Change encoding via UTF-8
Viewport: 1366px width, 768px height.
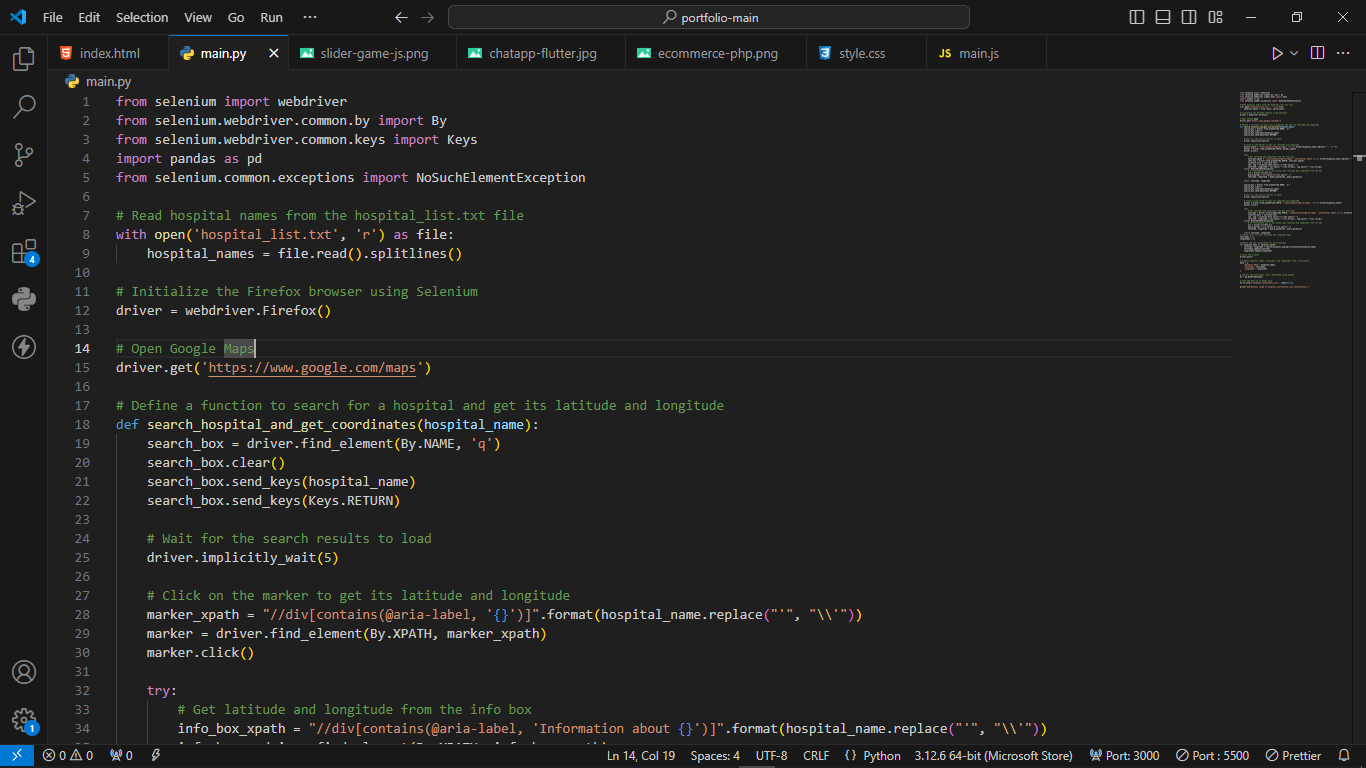[772, 756]
